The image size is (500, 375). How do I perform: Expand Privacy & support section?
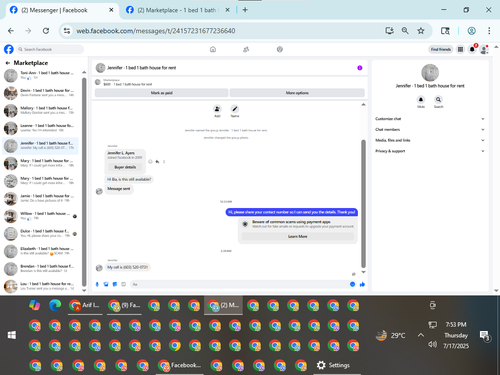coord(430,151)
